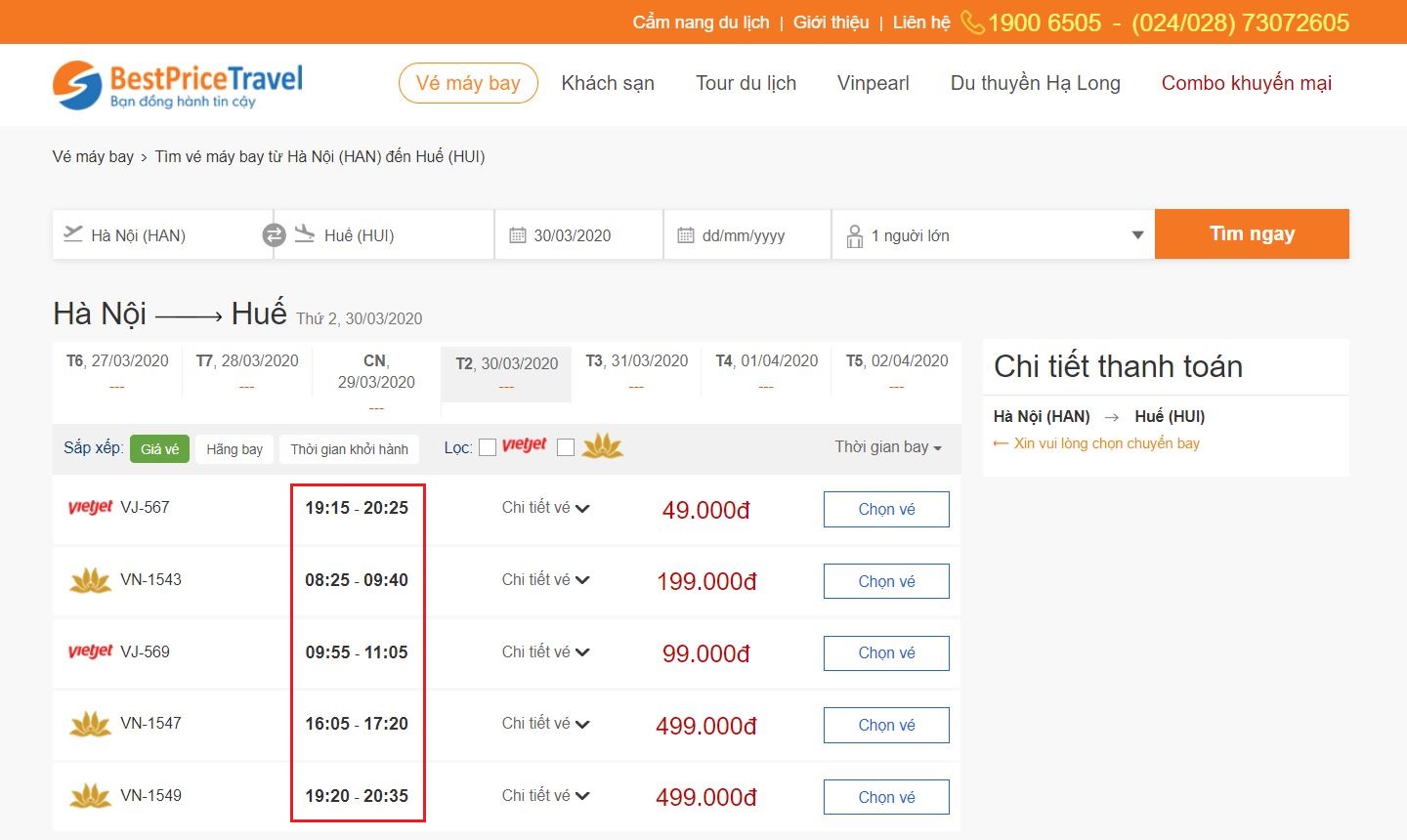Click Vietjet logo on VJ-567 row
This screenshot has height=840, width=1407.
tap(91, 508)
